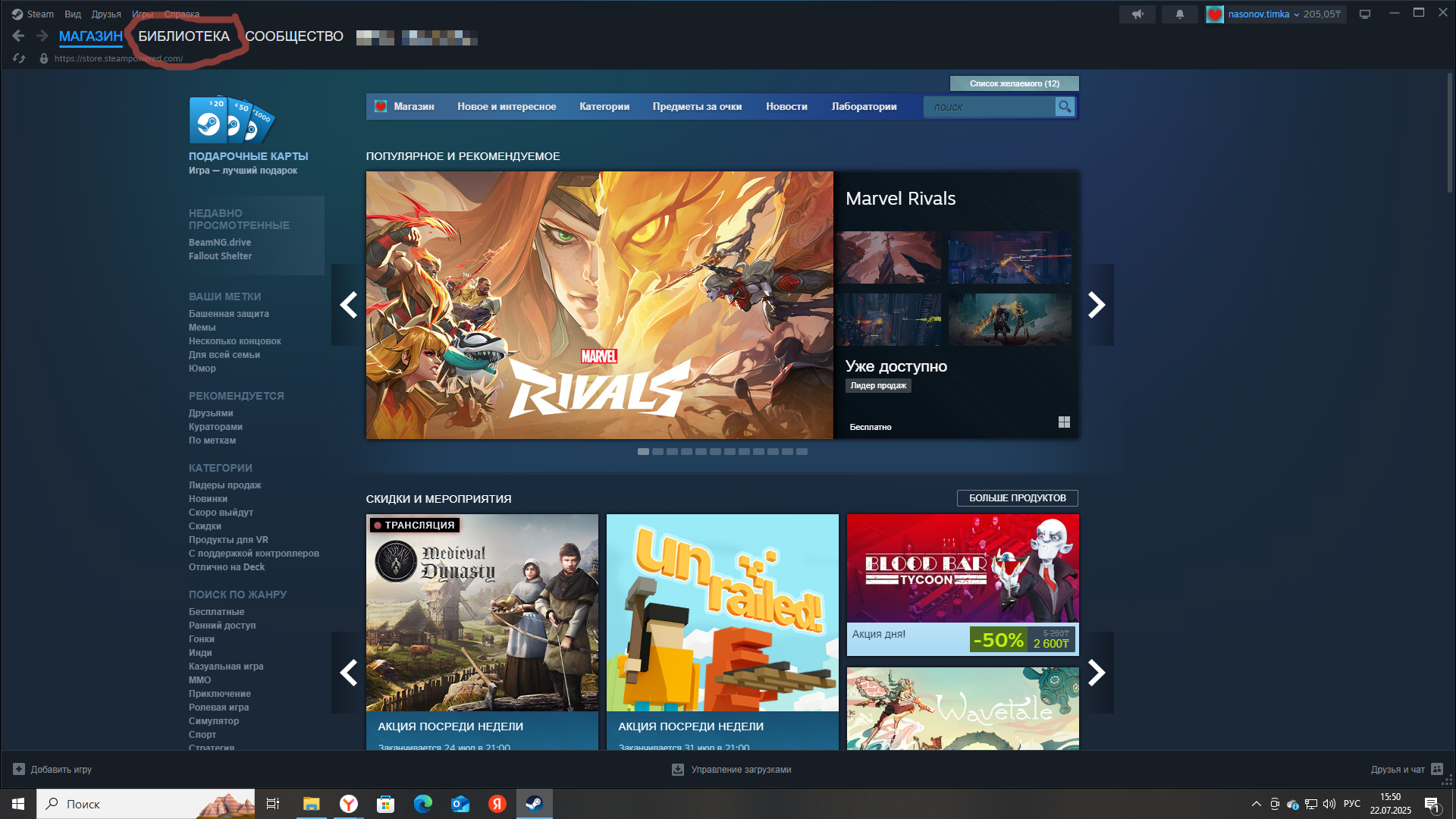The image size is (1456, 819).
Task: Open File Explorer from taskbar
Action: coord(312,804)
